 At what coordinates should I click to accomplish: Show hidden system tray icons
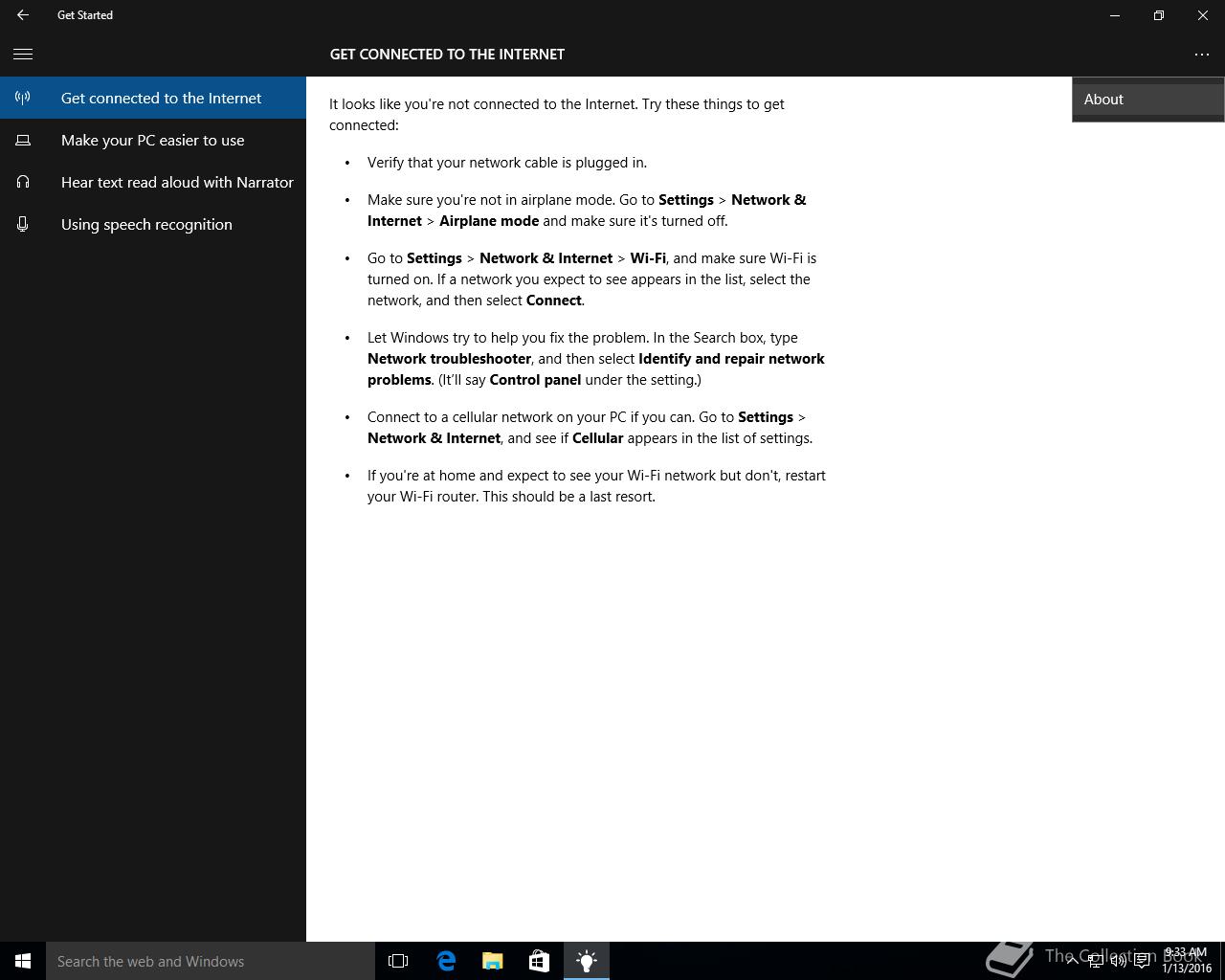point(1072,961)
